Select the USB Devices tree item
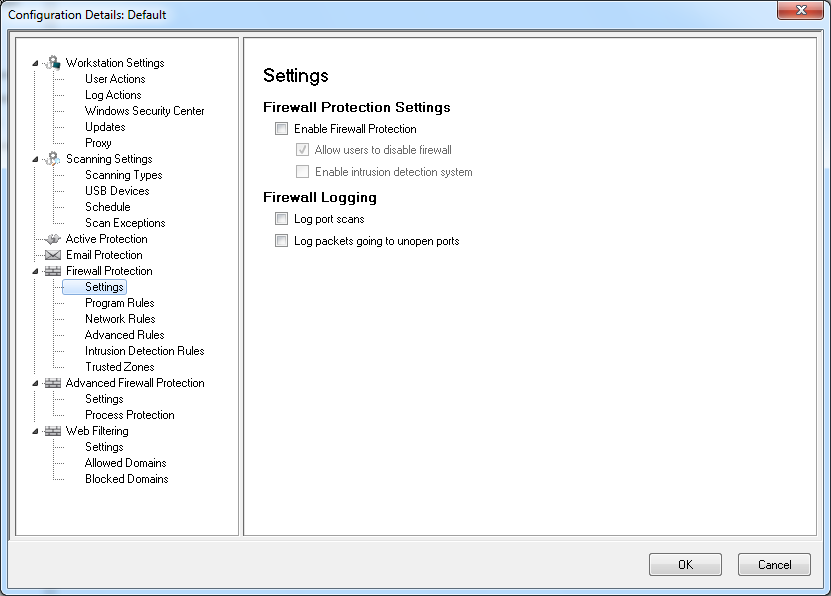 pos(117,191)
